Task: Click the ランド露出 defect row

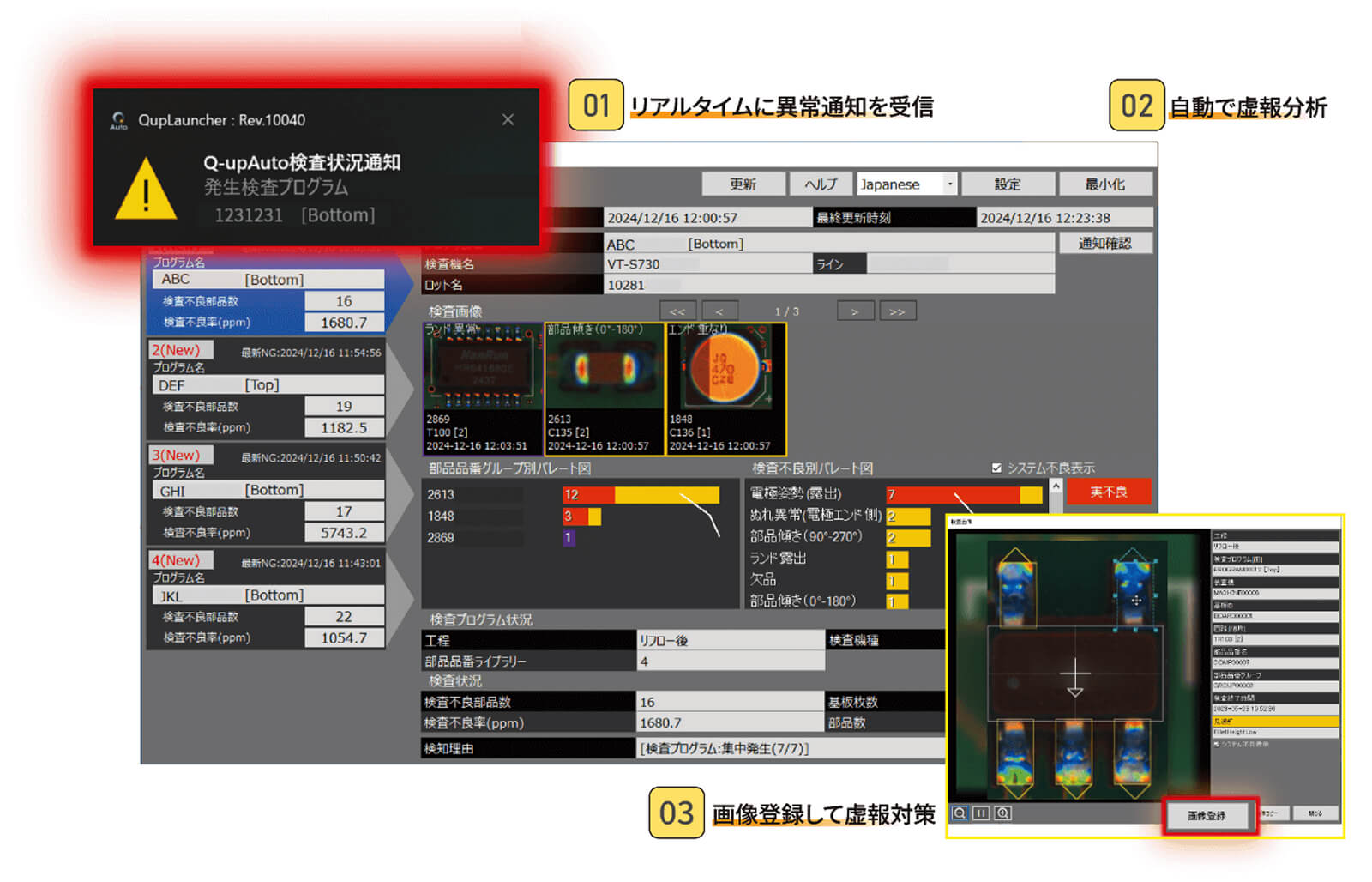Action: (828, 559)
